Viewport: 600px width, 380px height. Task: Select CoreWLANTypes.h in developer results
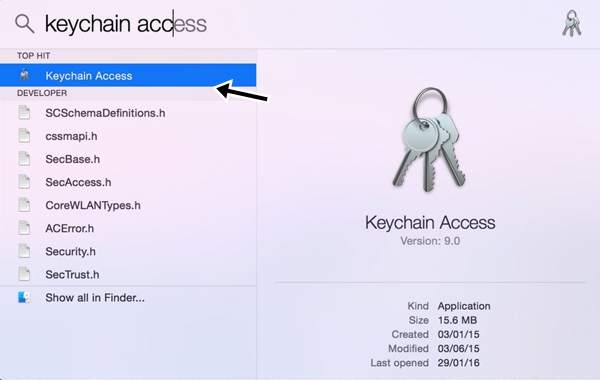click(128, 205)
